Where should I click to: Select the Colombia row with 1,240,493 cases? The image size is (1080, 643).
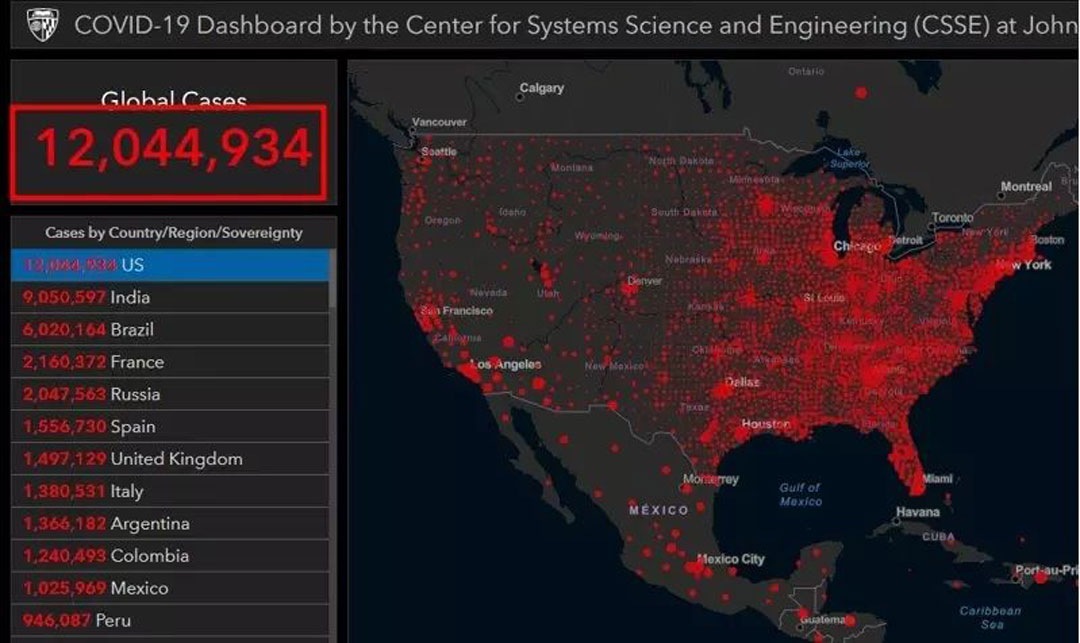[x=170, y=556]
